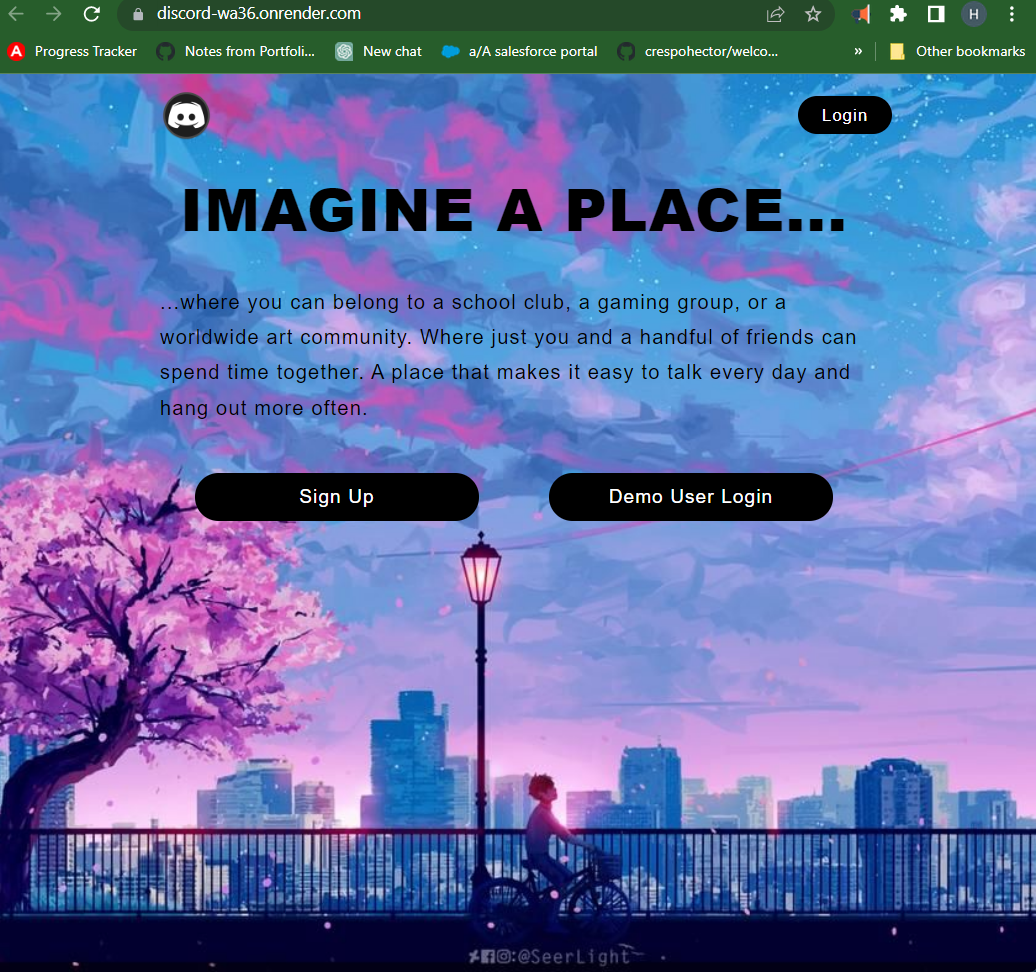Click the Demo User Login button
1036x972 pixels.
click(x=690, y=496)
